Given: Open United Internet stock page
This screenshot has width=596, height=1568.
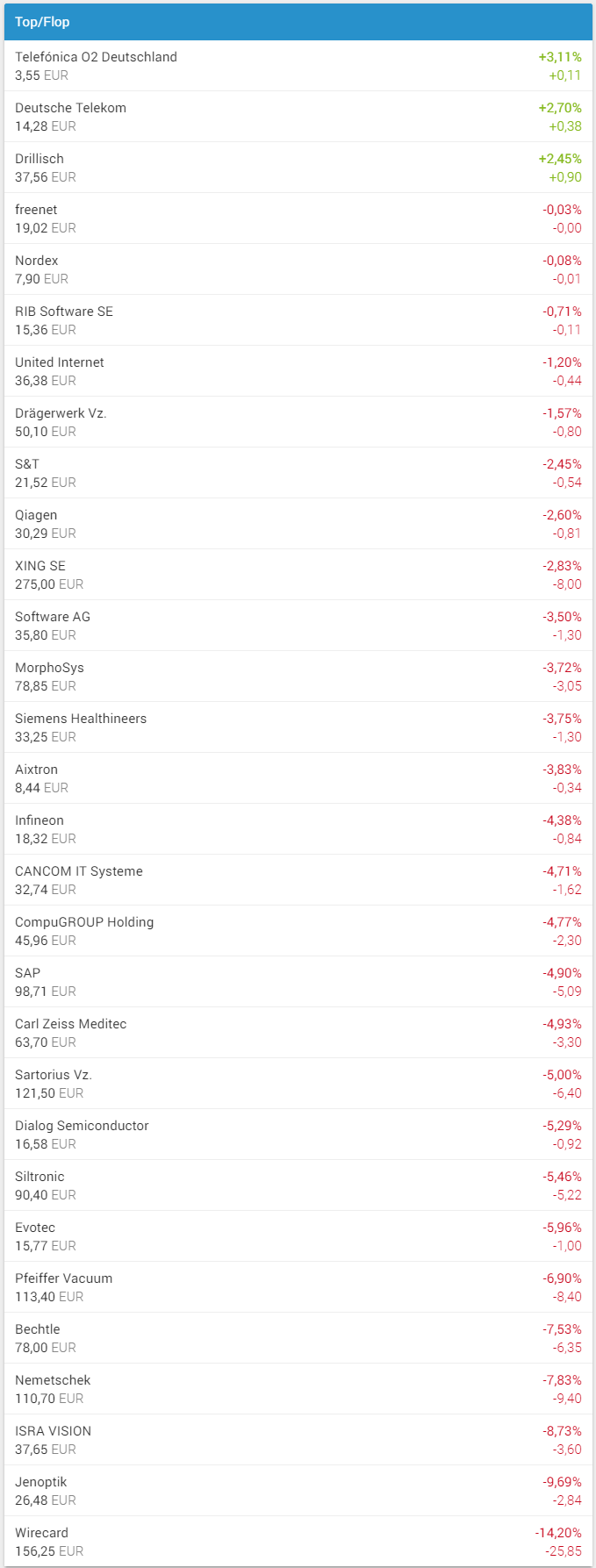Looking at the screenshot, I should click(x=60, y=362).
